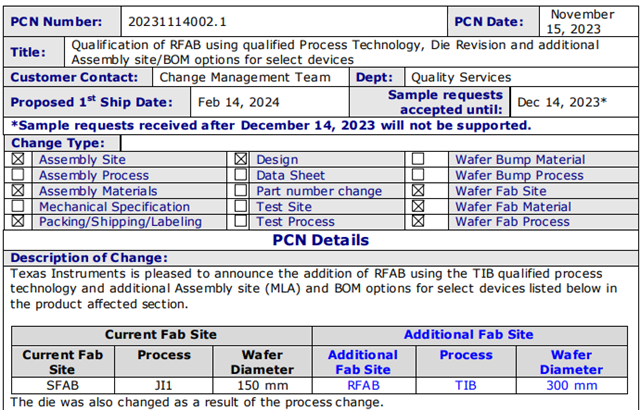Toggle the Wafer Fab Material checkbox
The width and height of the screenshot is (640, 410).
(x=418, y=206)
